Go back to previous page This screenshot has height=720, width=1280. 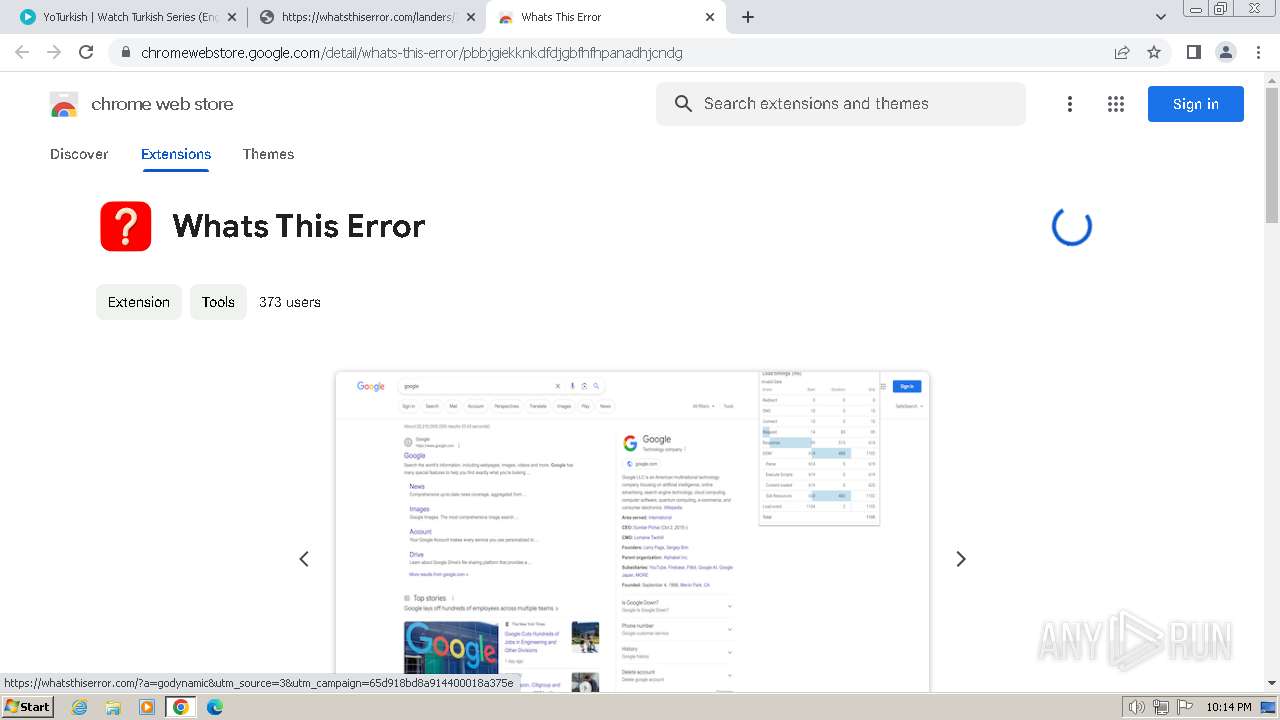click(x=22, y=52)
